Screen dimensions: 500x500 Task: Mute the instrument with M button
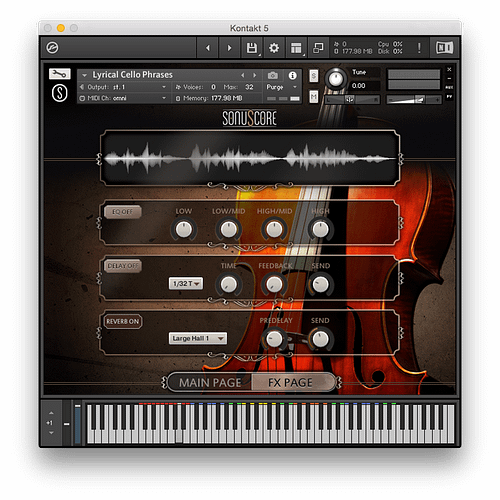click(x=314, y=97)
